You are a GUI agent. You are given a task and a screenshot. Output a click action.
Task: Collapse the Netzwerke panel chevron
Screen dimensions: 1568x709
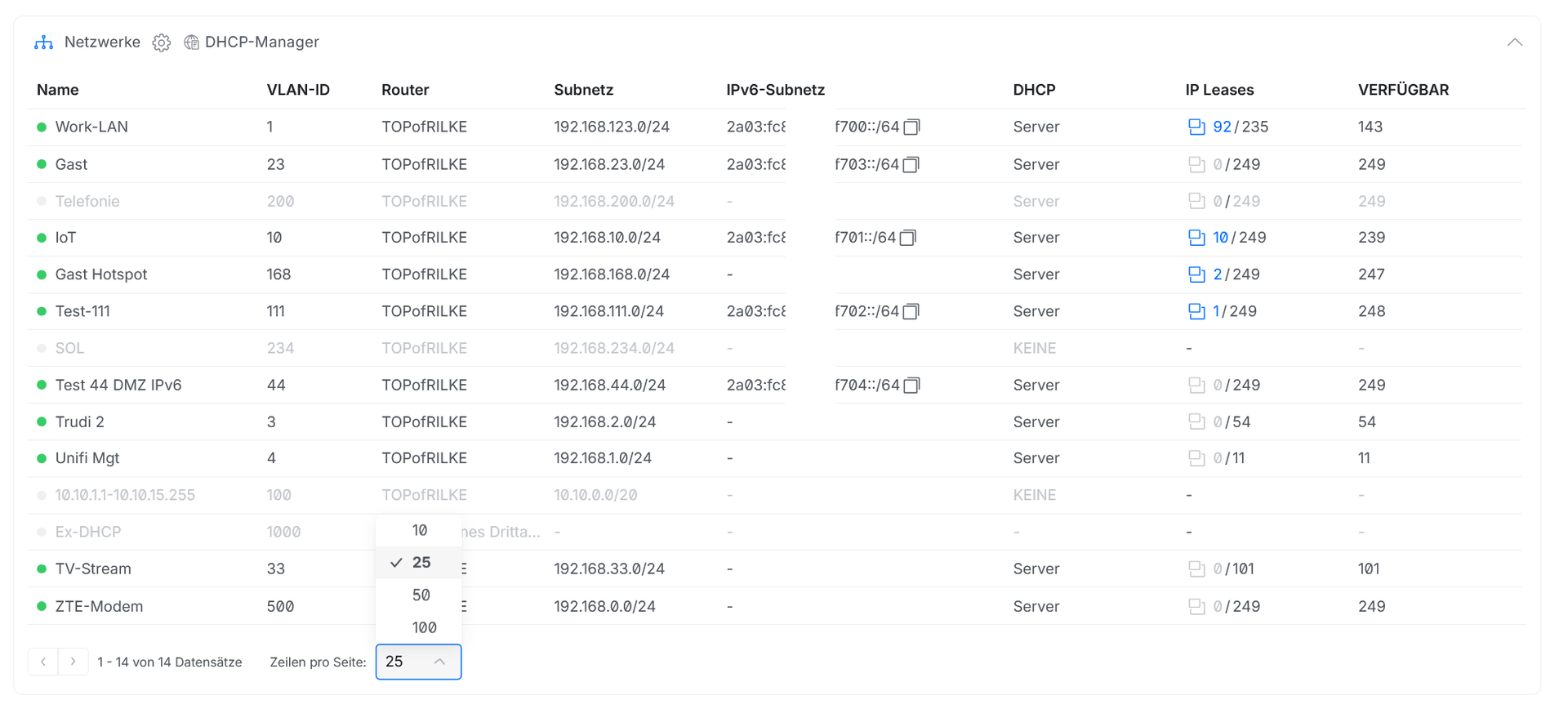click(1515, 42)
